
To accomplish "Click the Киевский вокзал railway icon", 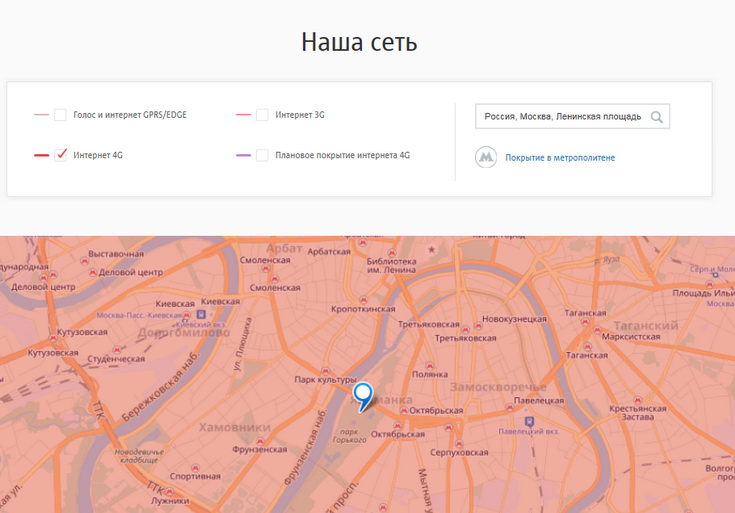I will 201,314.
